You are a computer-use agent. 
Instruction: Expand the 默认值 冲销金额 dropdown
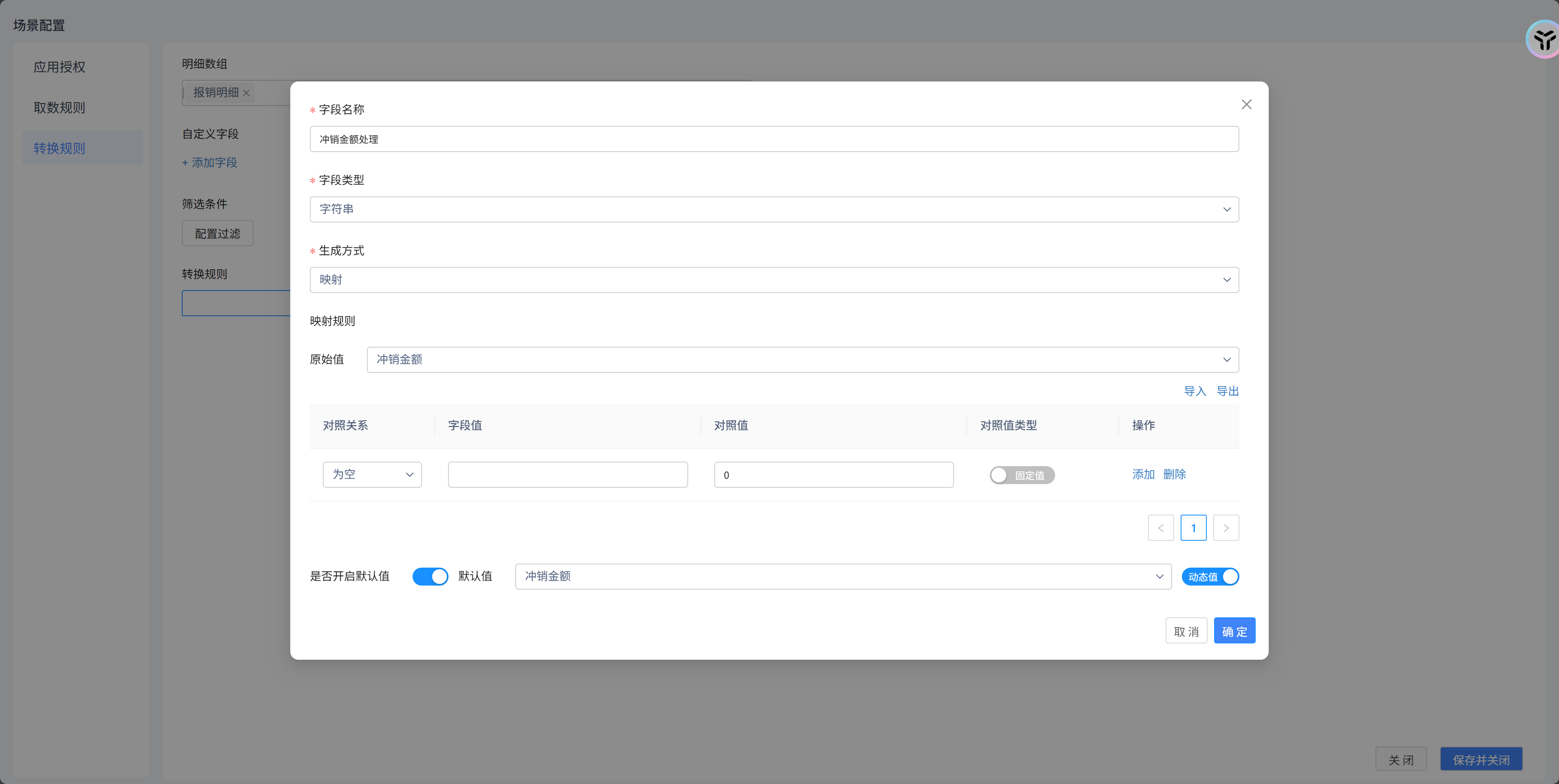(842, 577)
